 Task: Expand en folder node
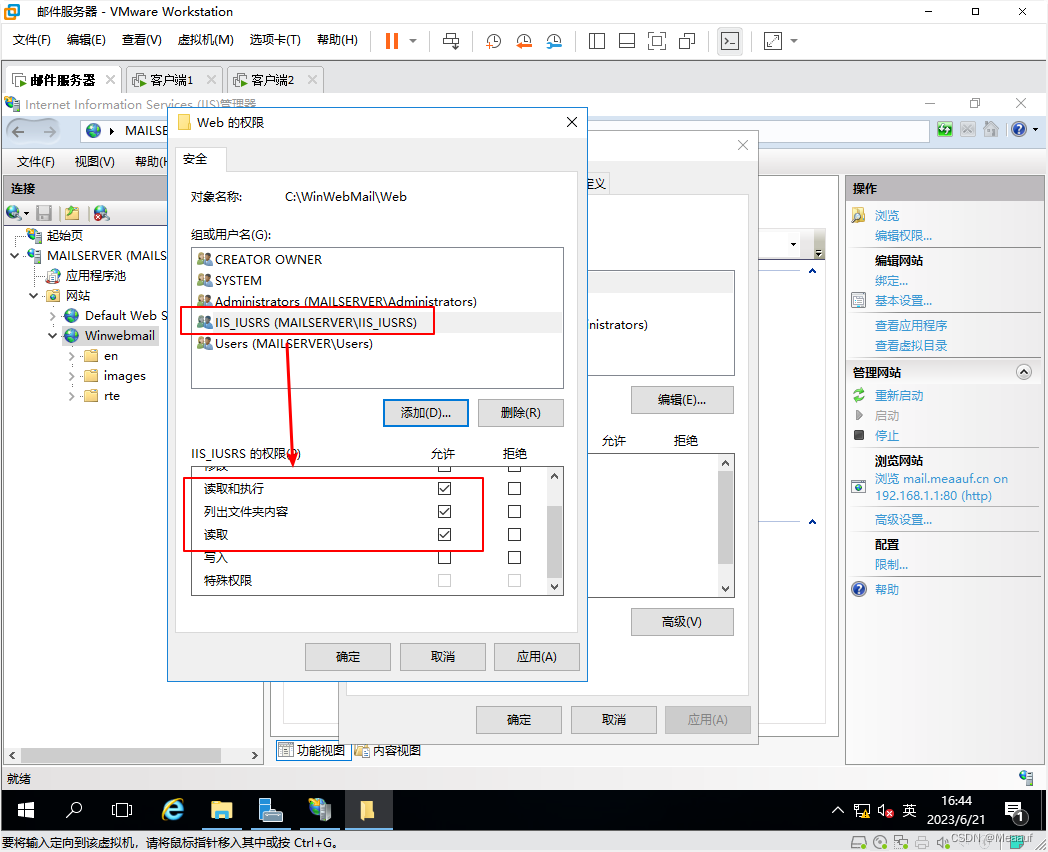coord(72,356)
